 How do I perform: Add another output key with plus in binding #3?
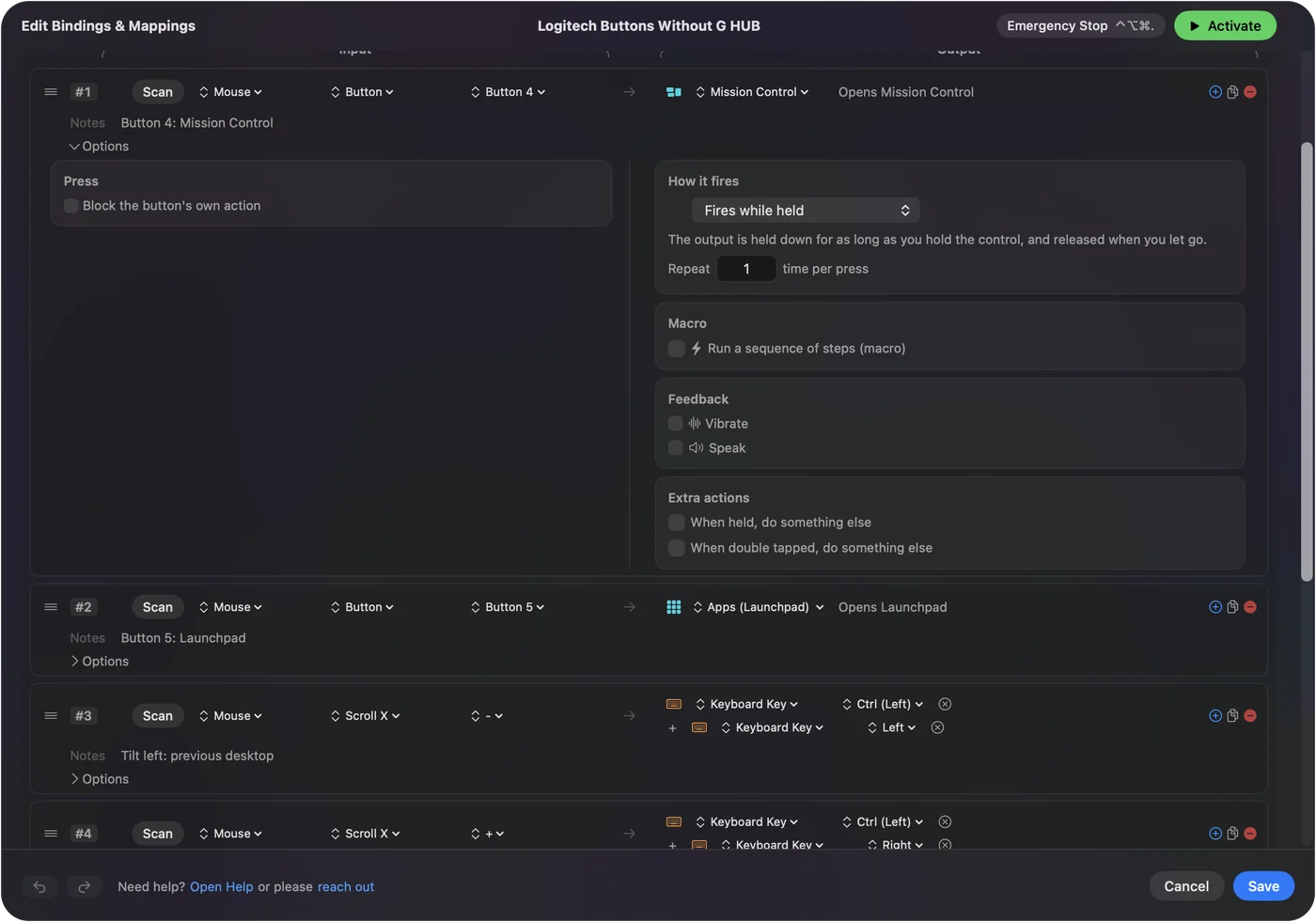pos(672,728)
